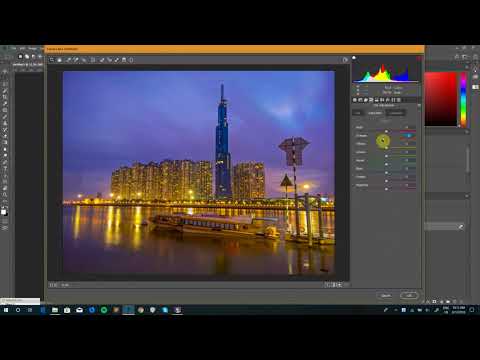
Task: Click the Cancel button
Action: [x=386, y=295]
